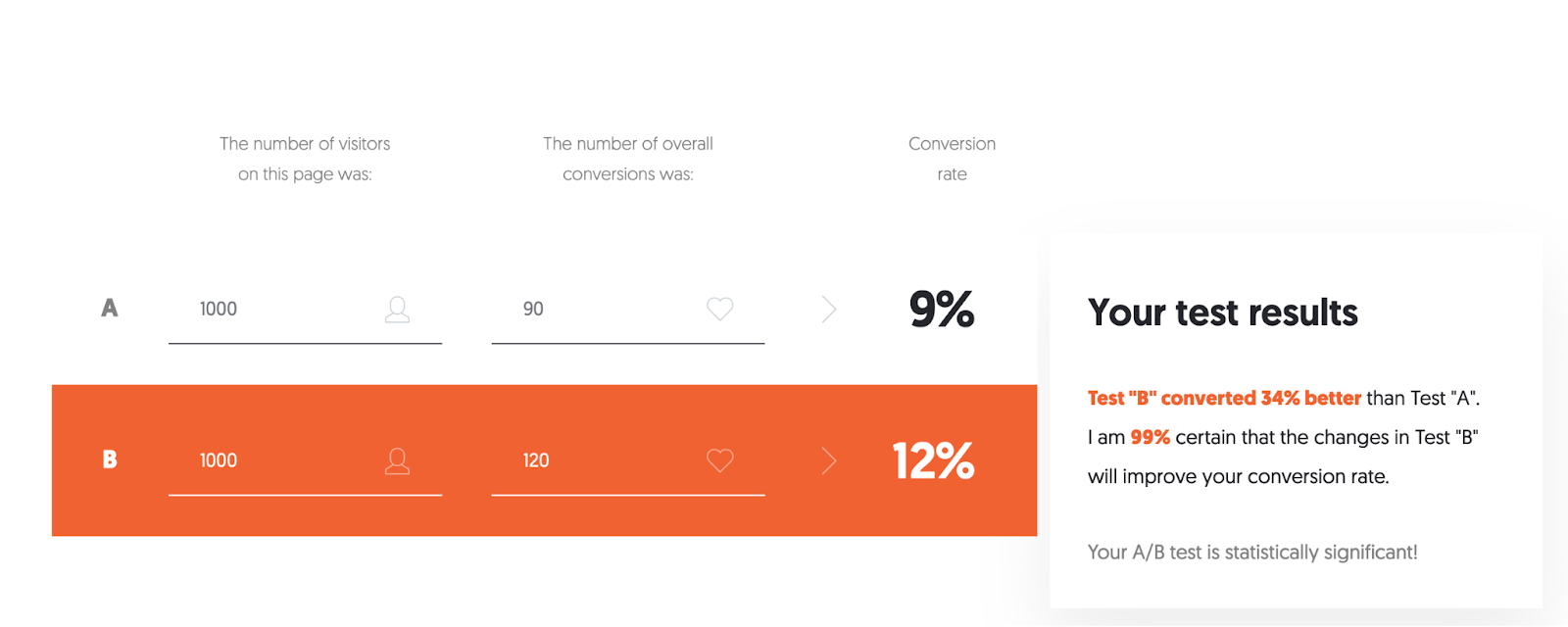Click the visitor person icon in row B
Viewport: 1568px width, 627px height.
(398, 460)
